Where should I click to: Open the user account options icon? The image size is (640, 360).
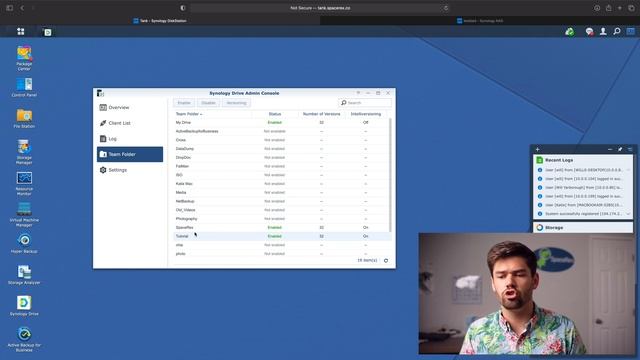603,31
